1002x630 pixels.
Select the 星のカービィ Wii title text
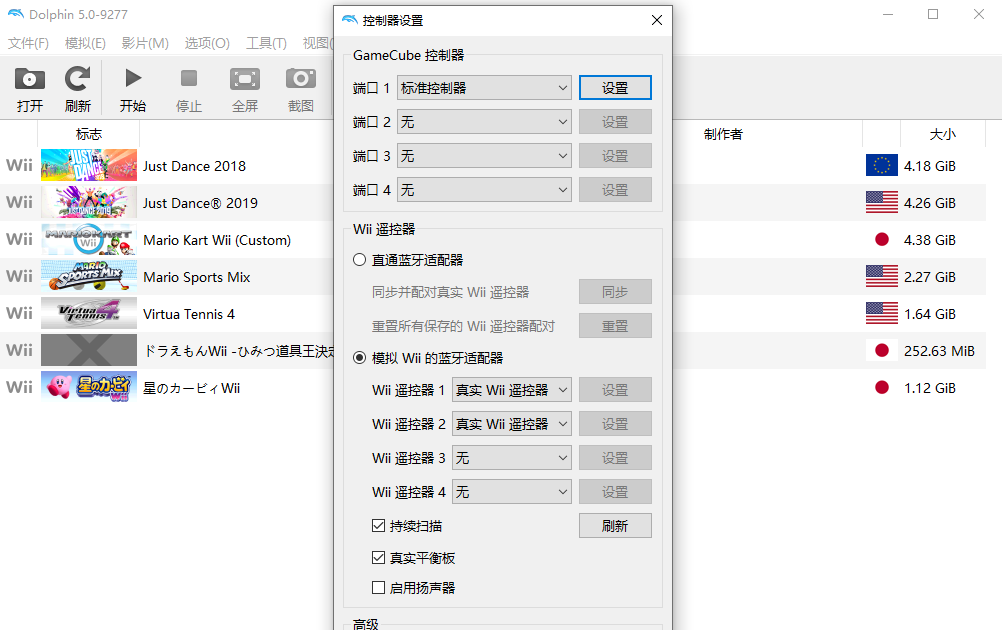(192, 388)
